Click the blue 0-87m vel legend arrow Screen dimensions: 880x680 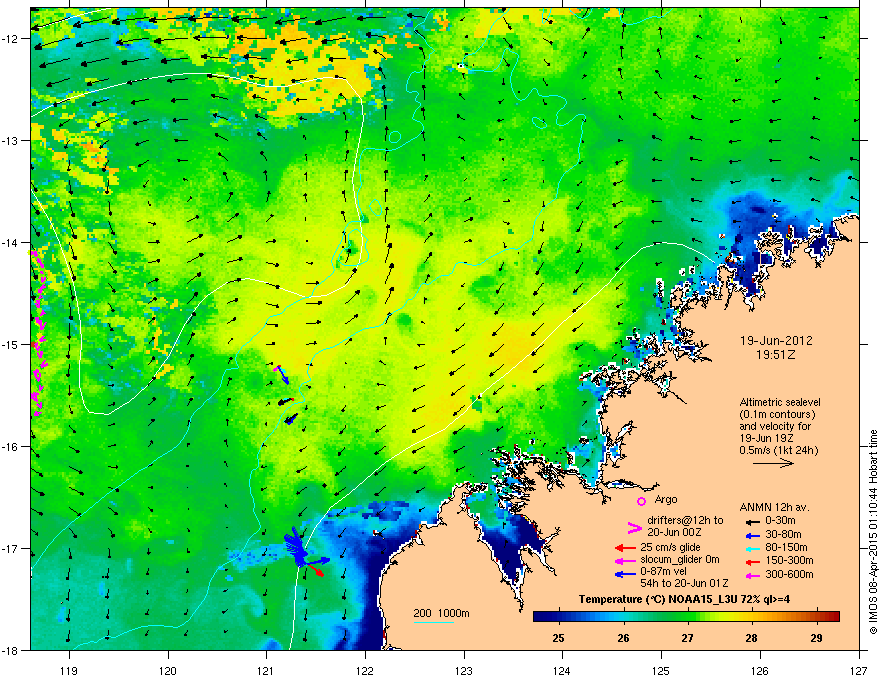(x=625, y=574)
